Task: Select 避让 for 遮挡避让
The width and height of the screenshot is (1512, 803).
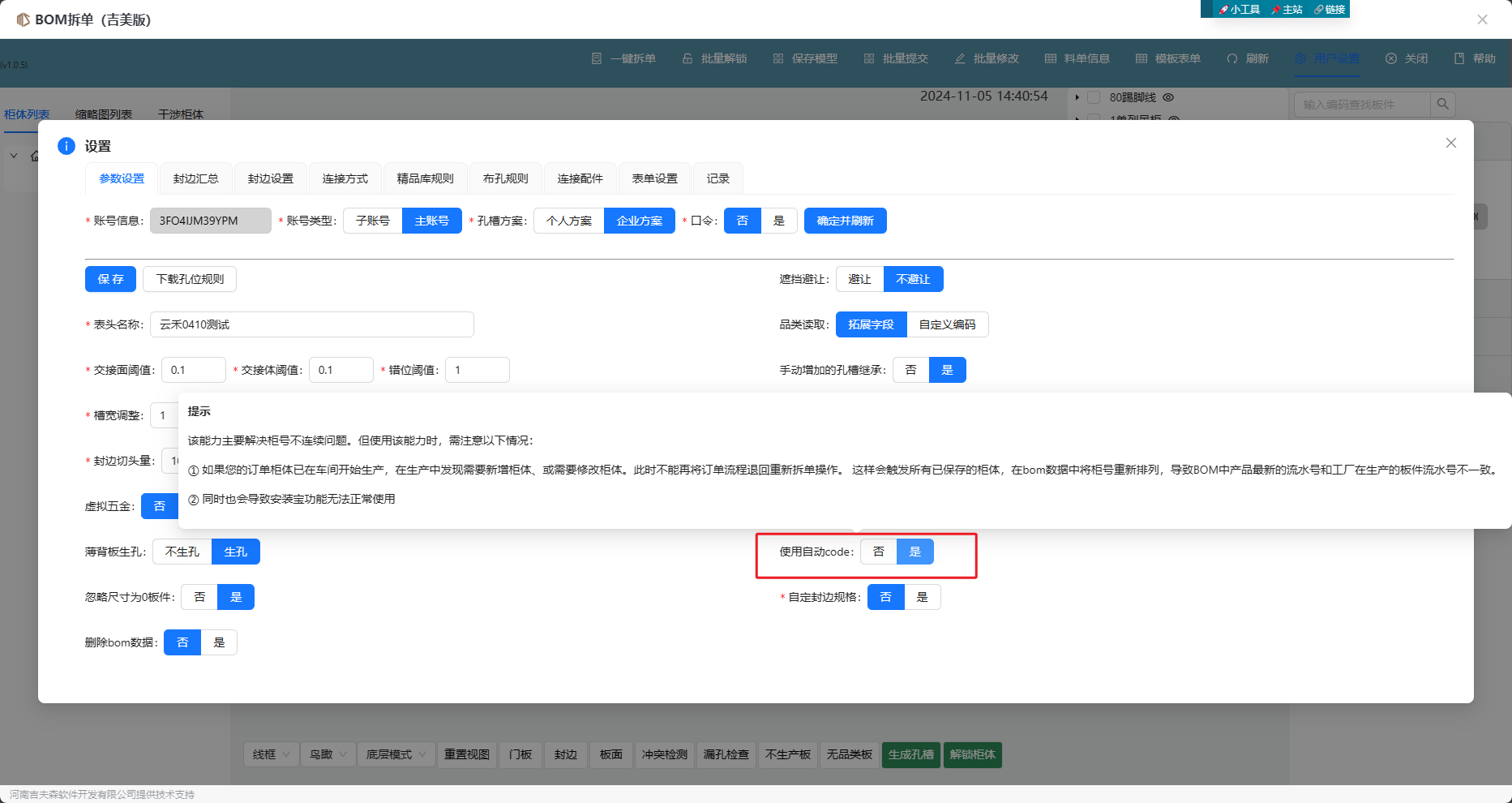Action: click(859, 279)
